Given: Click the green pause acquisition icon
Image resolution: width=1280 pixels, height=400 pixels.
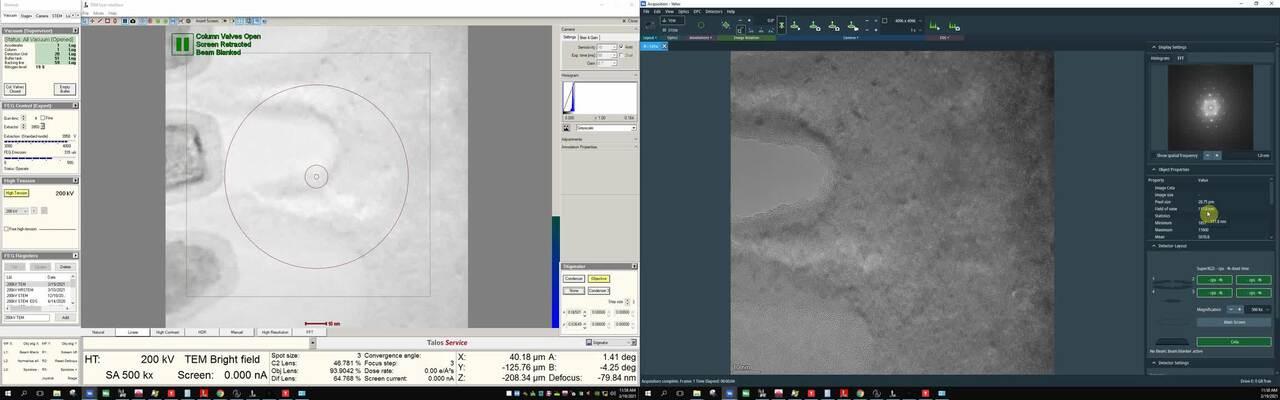Looking at the screenshot, I should click(182, 44).
